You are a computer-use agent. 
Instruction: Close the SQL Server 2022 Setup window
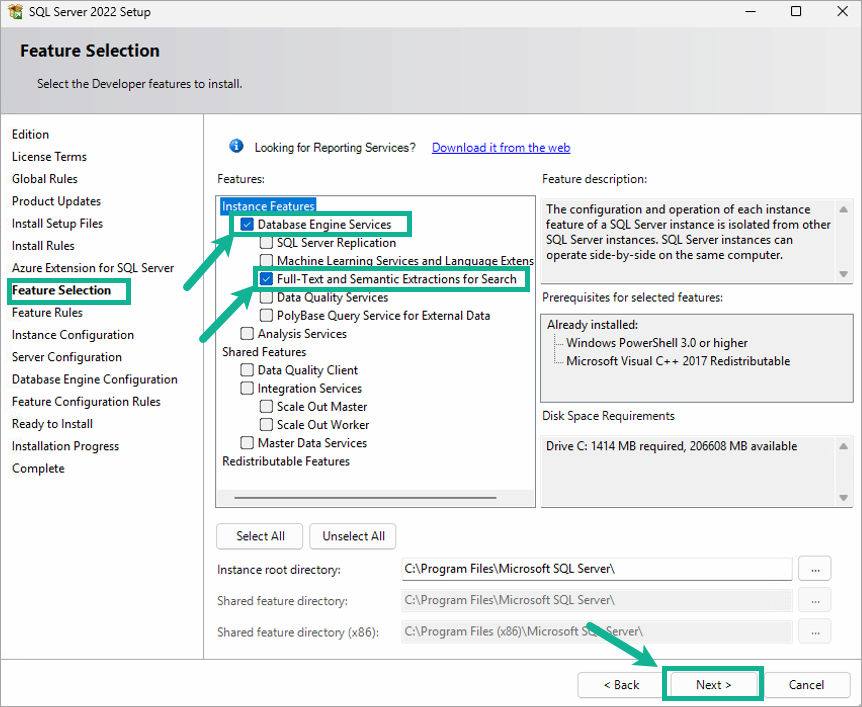pos(842,11)
